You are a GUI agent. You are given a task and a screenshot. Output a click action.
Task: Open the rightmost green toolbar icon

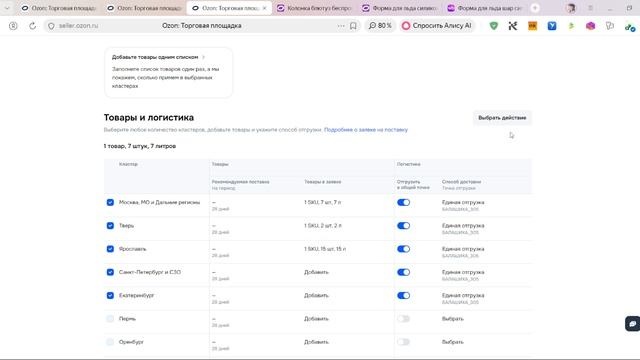630,27
